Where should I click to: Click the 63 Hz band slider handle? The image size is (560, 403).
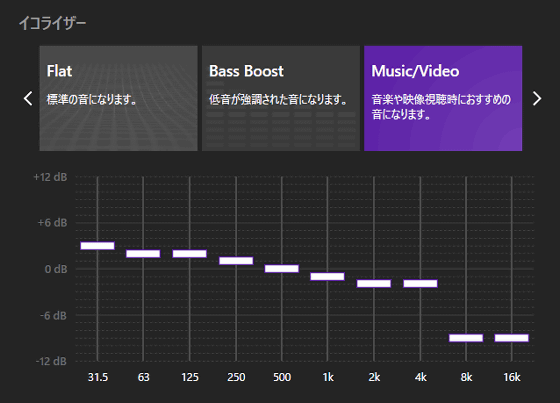(143, 254)
